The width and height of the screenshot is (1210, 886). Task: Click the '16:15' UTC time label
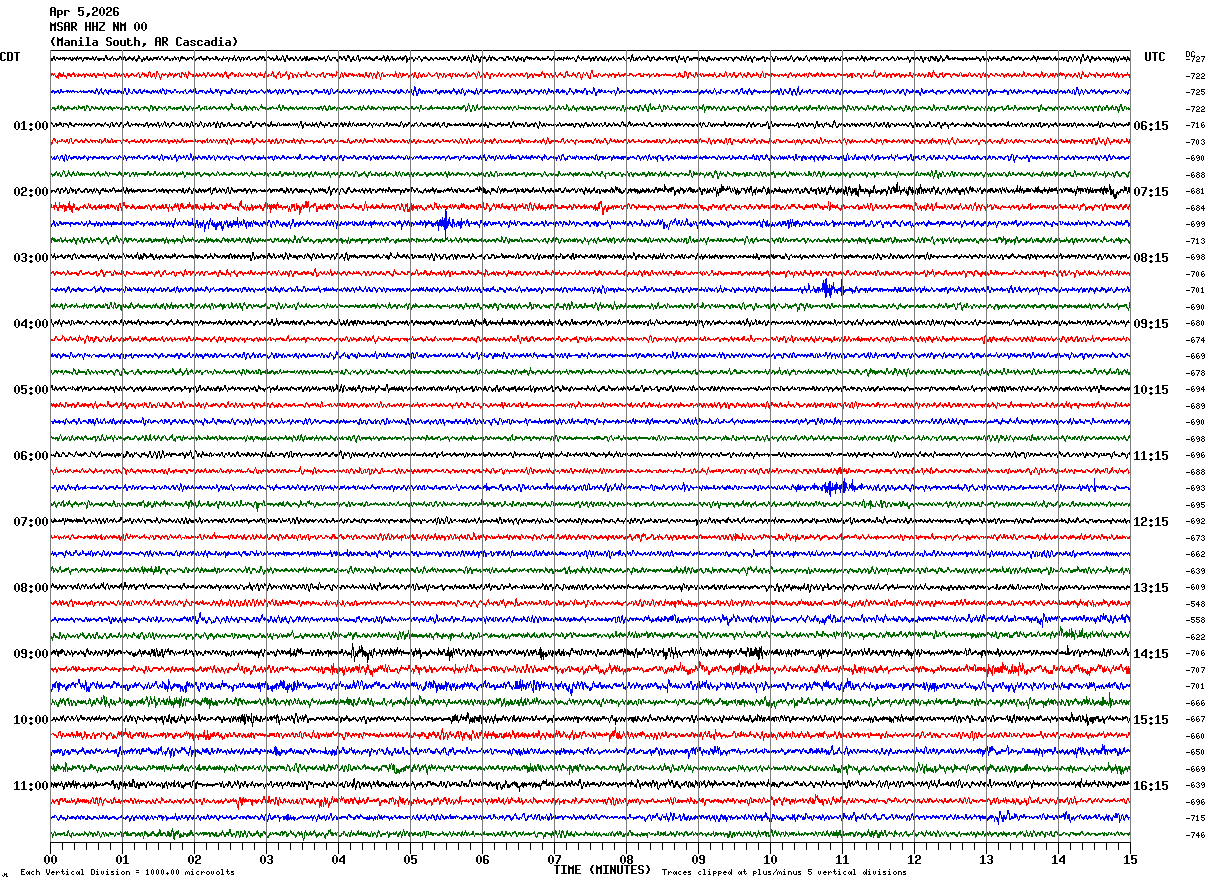coord(1151,786)
